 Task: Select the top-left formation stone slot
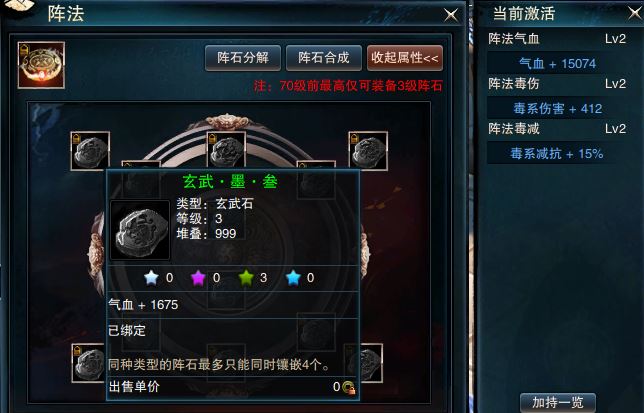(90, 151)
